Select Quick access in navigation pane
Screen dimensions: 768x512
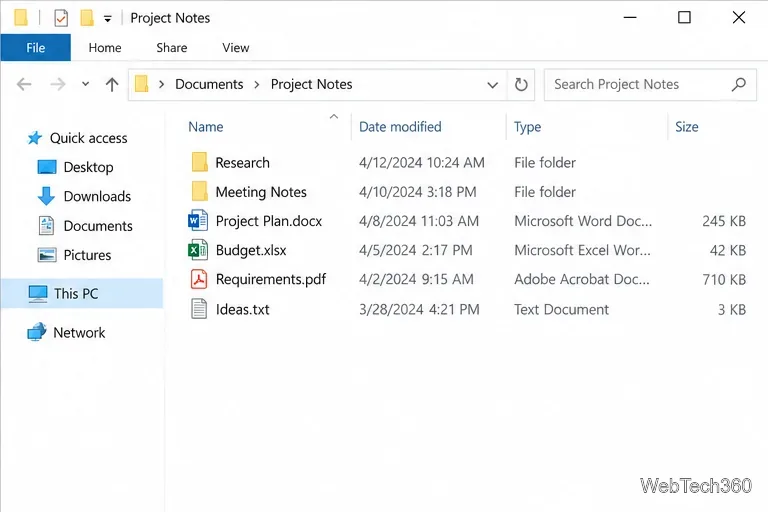(x=89, y=138)
